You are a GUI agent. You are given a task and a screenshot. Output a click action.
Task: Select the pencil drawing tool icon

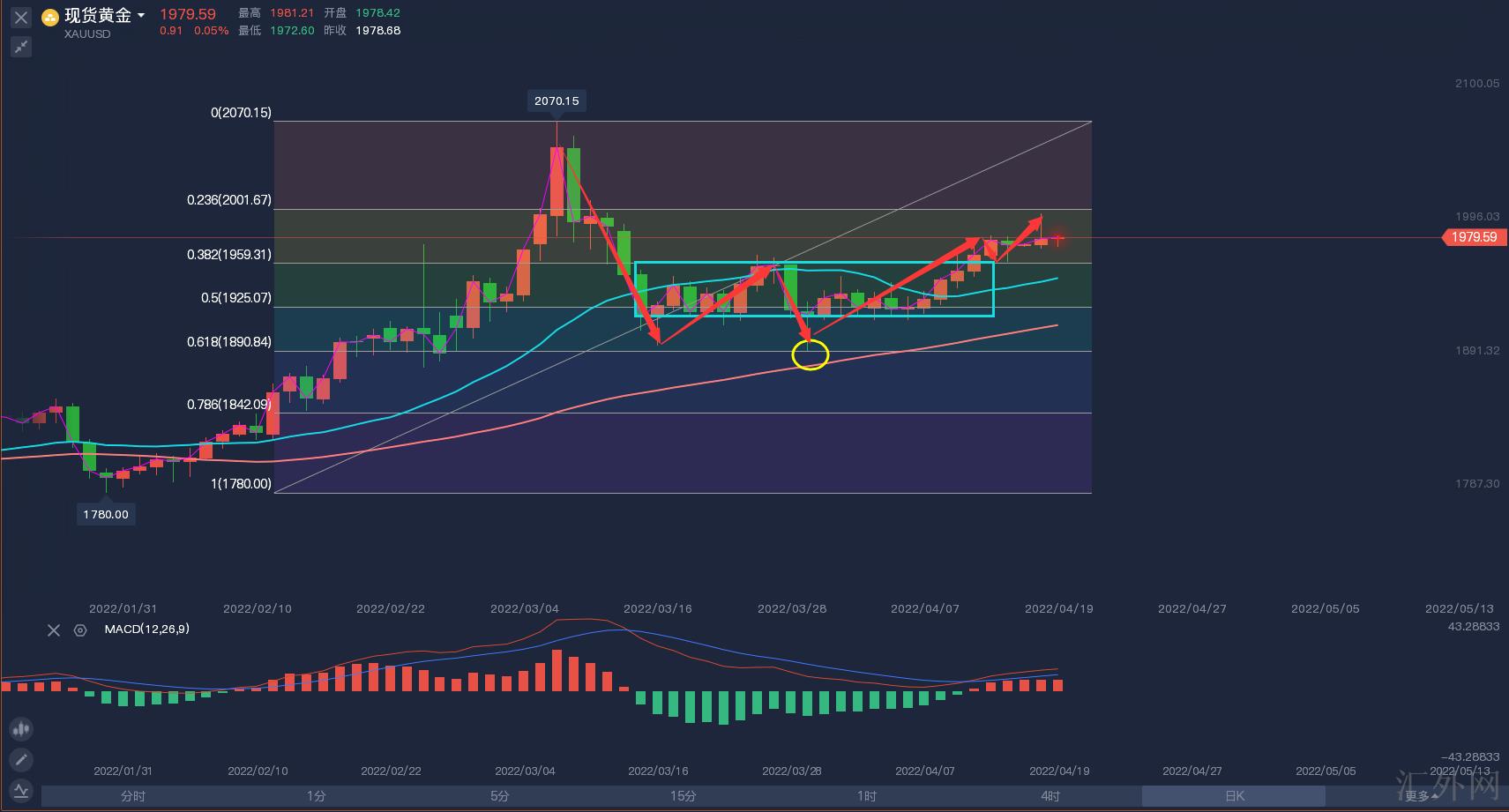[21, 759]
